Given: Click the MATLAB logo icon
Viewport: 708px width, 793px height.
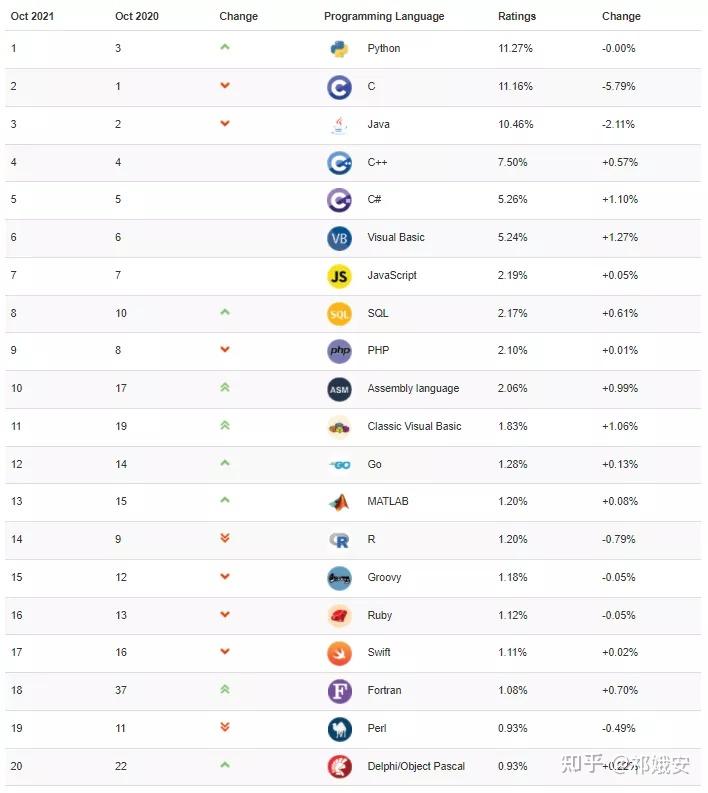Looking at the screenshot, I should tap(339, 502).
